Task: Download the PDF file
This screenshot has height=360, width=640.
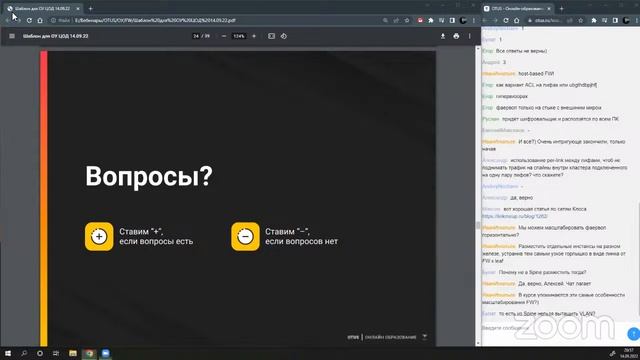Action: [x=443, y=36]
